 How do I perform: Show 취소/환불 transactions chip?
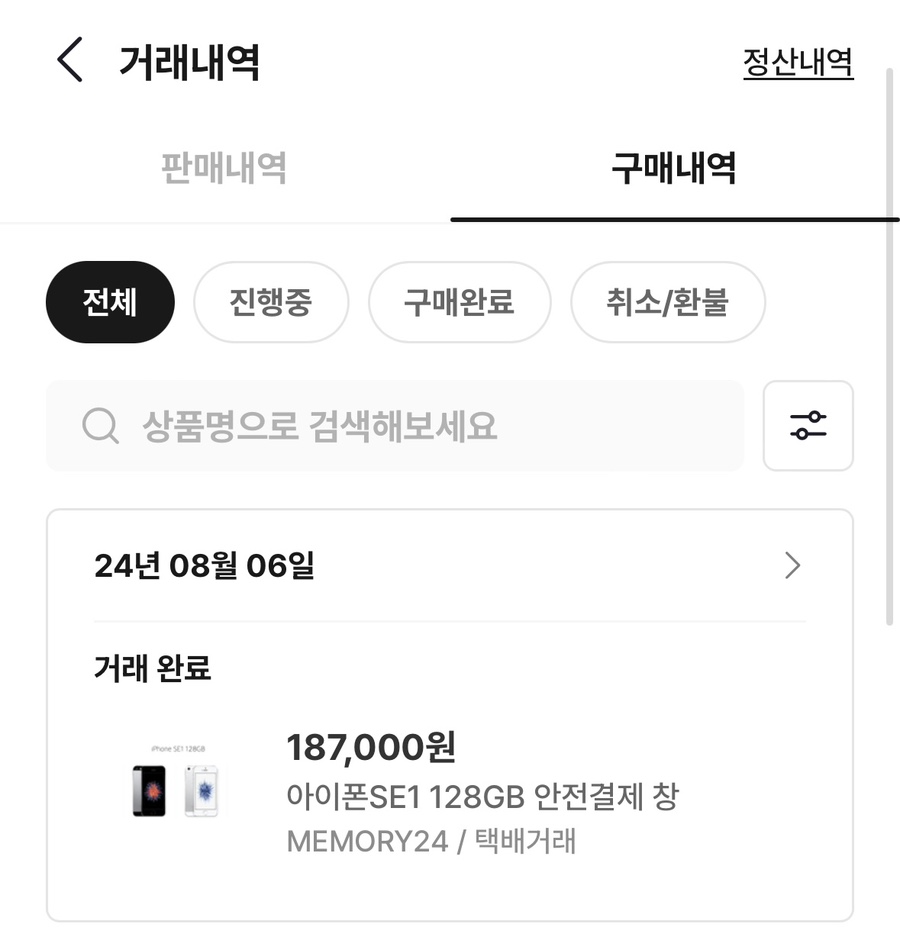click(668, 302)
